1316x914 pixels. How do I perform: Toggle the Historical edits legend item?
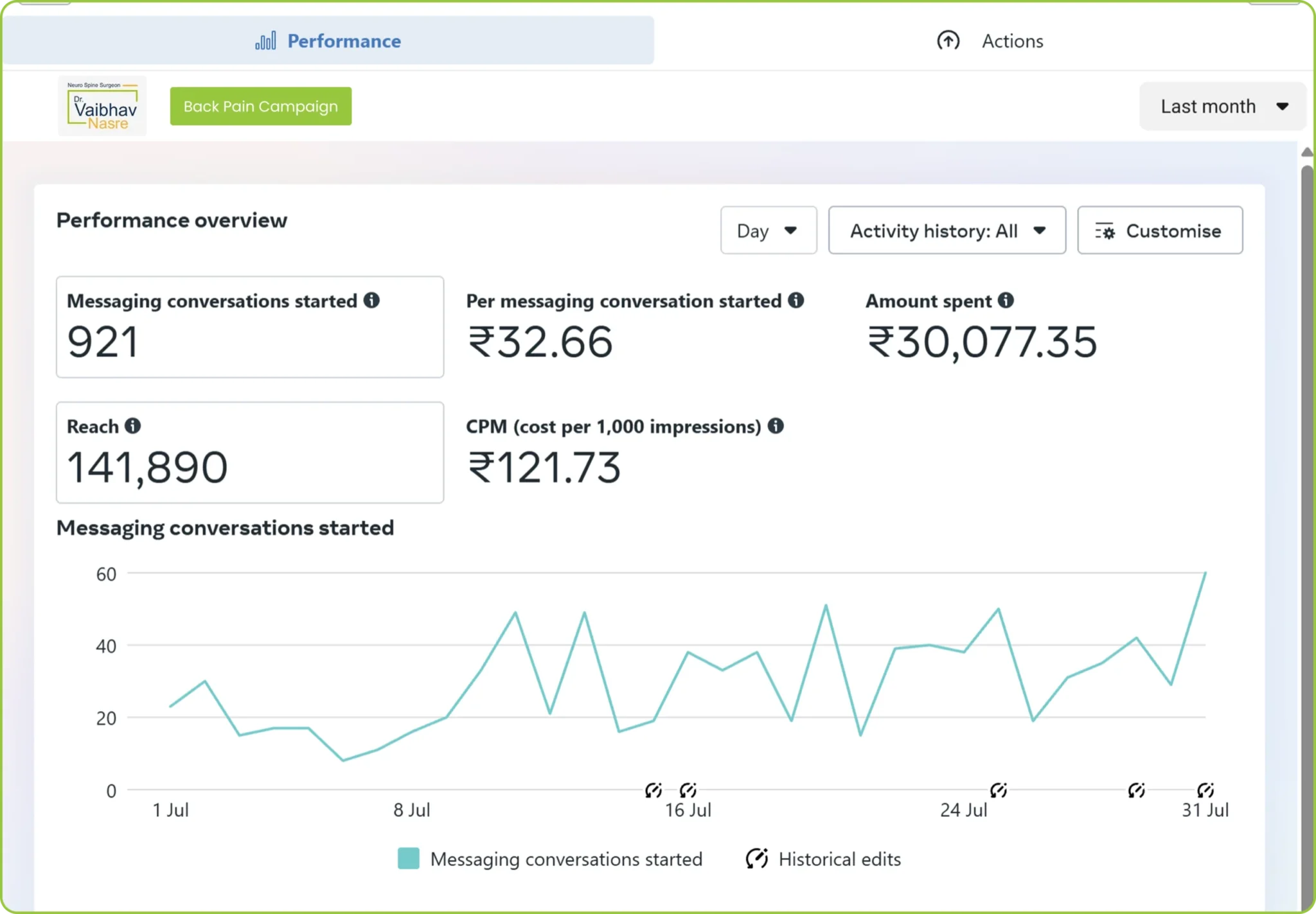pos(823,859)
